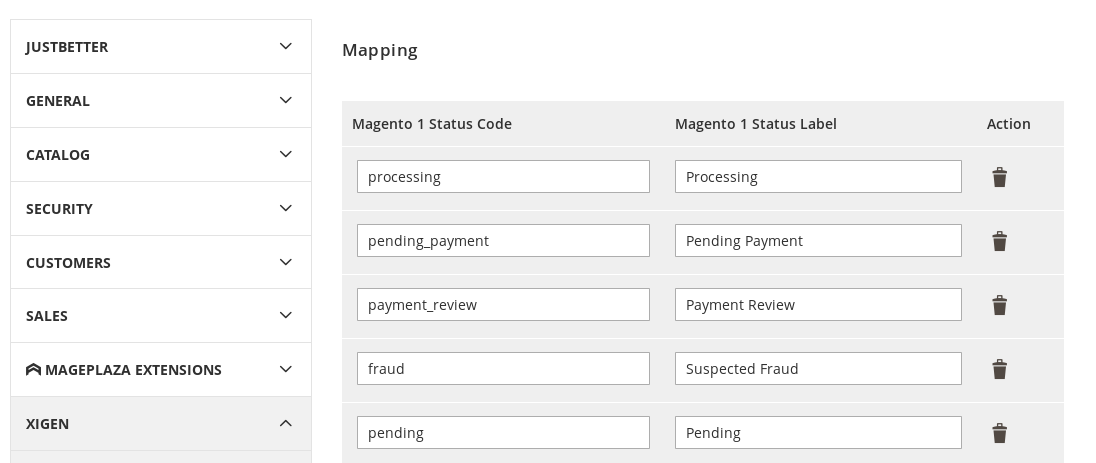This screenshot has width=1096, height=463.
Task: Collapse the Xigen section chevron
Action: (x=285, y=424)
